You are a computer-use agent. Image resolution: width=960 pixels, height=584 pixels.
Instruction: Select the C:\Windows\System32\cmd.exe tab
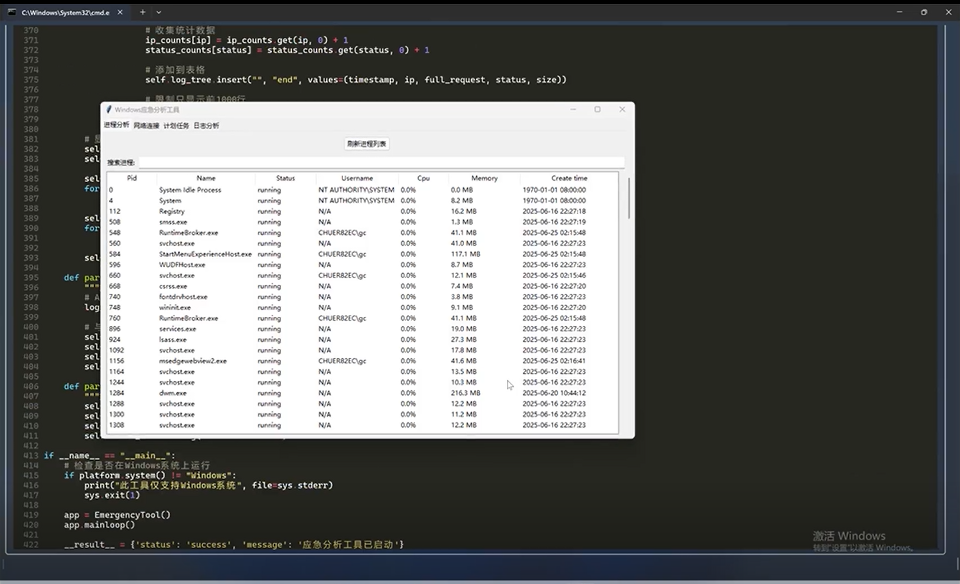point(64,12)
